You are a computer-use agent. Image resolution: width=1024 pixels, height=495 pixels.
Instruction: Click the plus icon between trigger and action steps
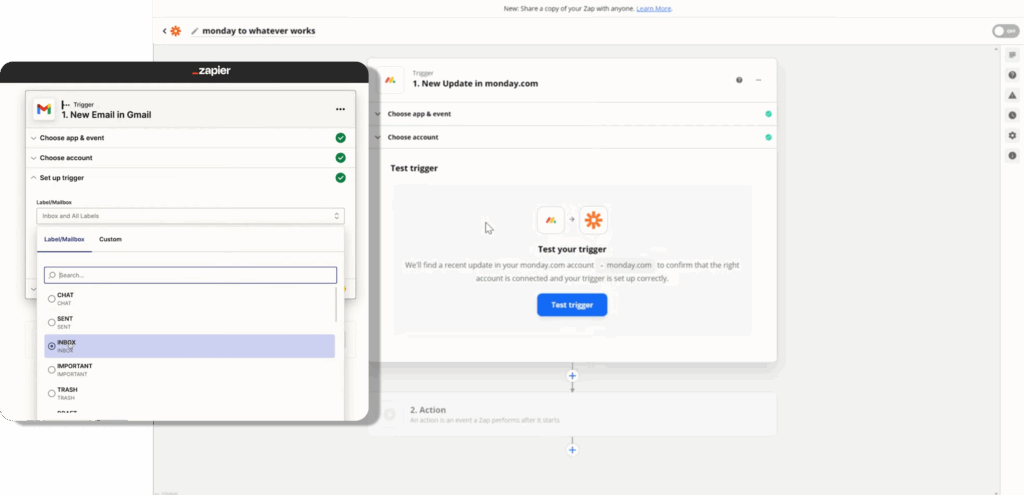click(572, 375)
